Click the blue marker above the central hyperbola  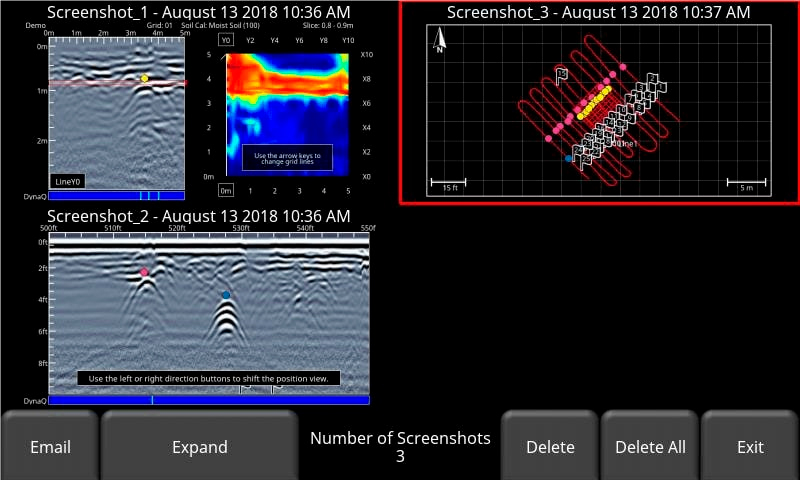(x=226, y=295)
